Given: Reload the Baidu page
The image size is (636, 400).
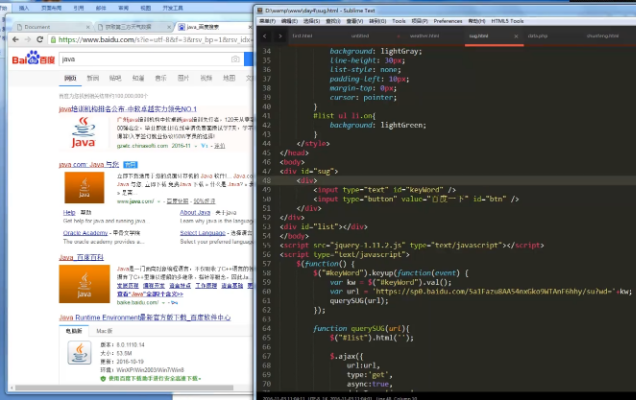Looking at the screenshot, I should tap(40, 40).
